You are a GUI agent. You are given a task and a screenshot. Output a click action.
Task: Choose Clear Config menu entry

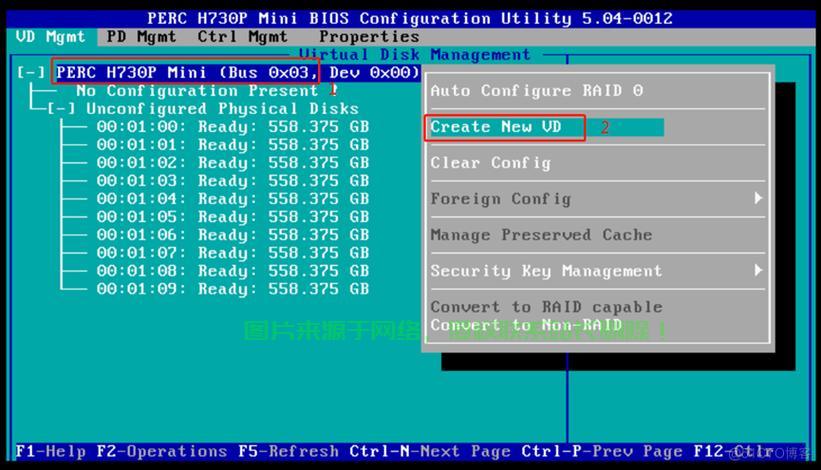tap(491, 163)
